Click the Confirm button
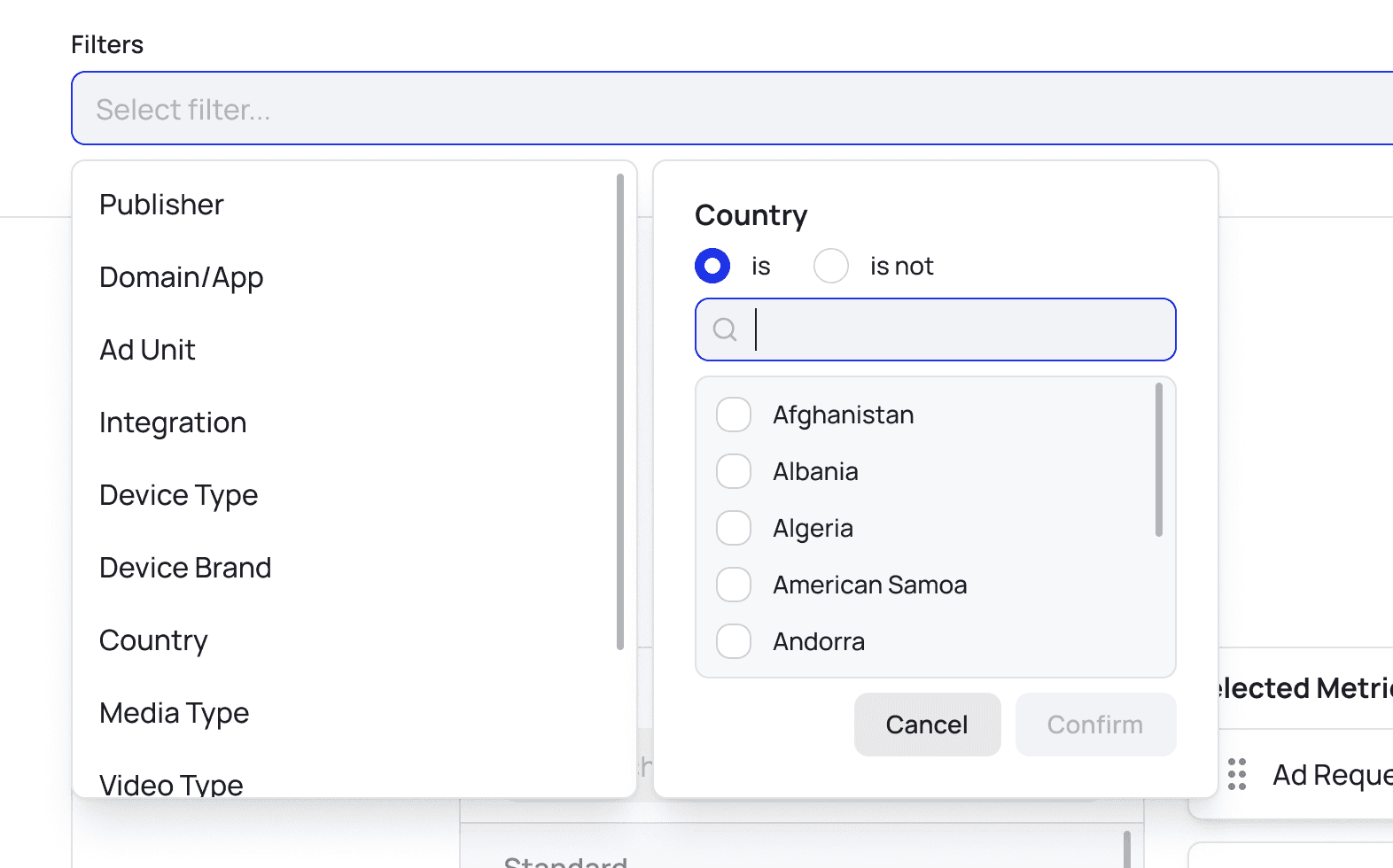Screen dimensions: 1393x868 point(1095,725)
